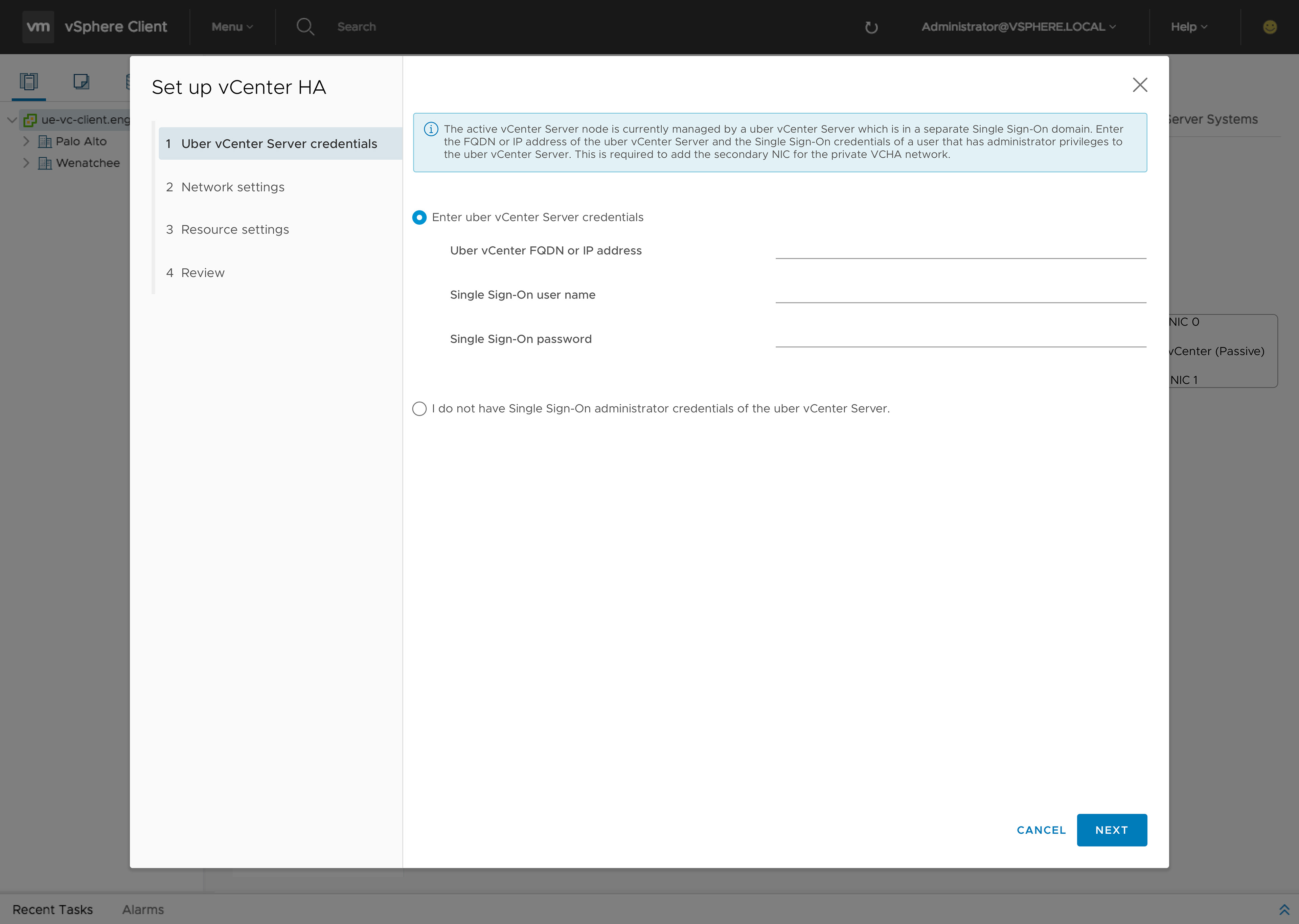
Task: Expand the bottom panel with double-chevron icon
Action: (x=1284, y=910)
